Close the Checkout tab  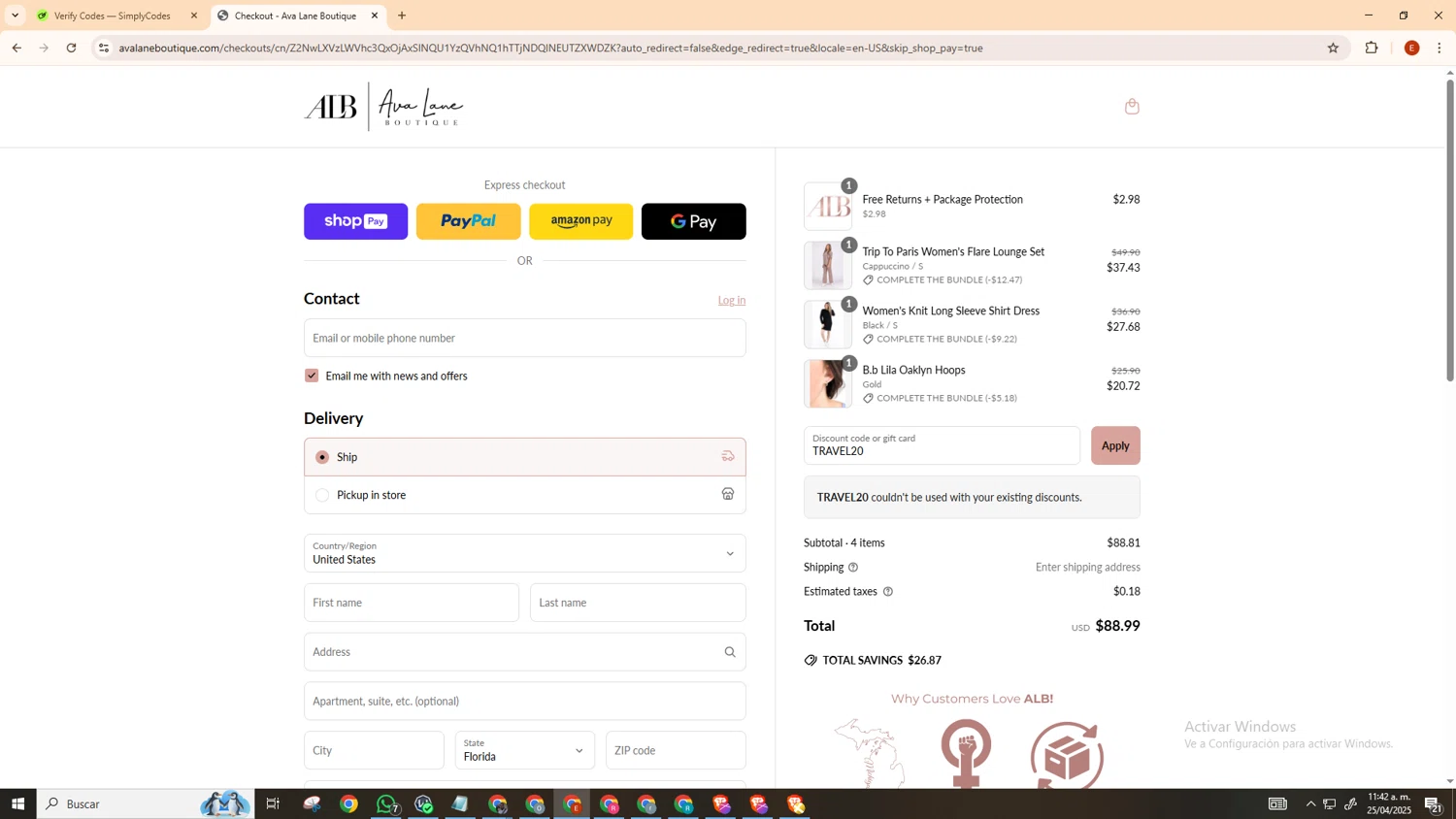click(x=375, y=16)
